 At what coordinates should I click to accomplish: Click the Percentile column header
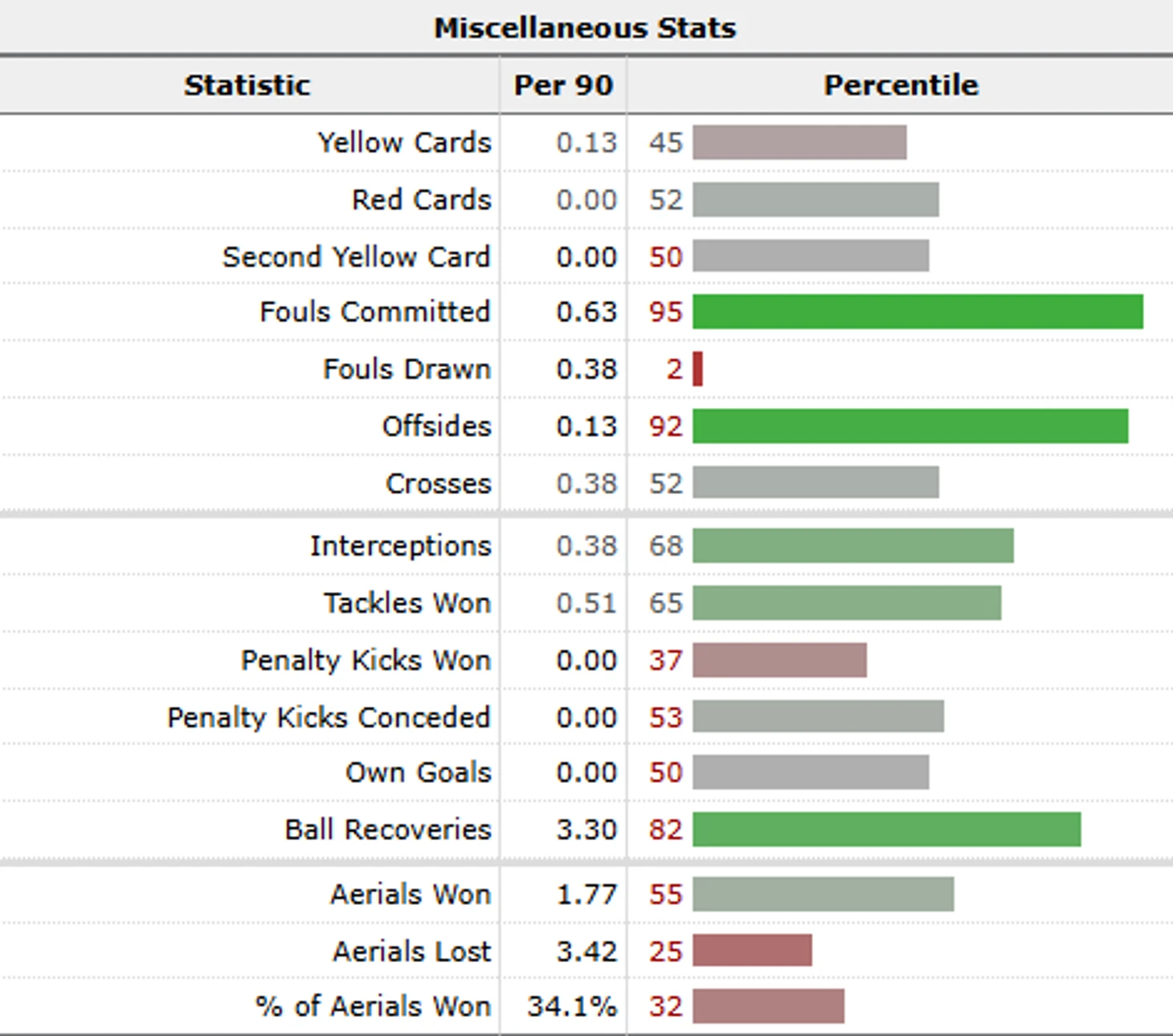(x=901, y=85)
